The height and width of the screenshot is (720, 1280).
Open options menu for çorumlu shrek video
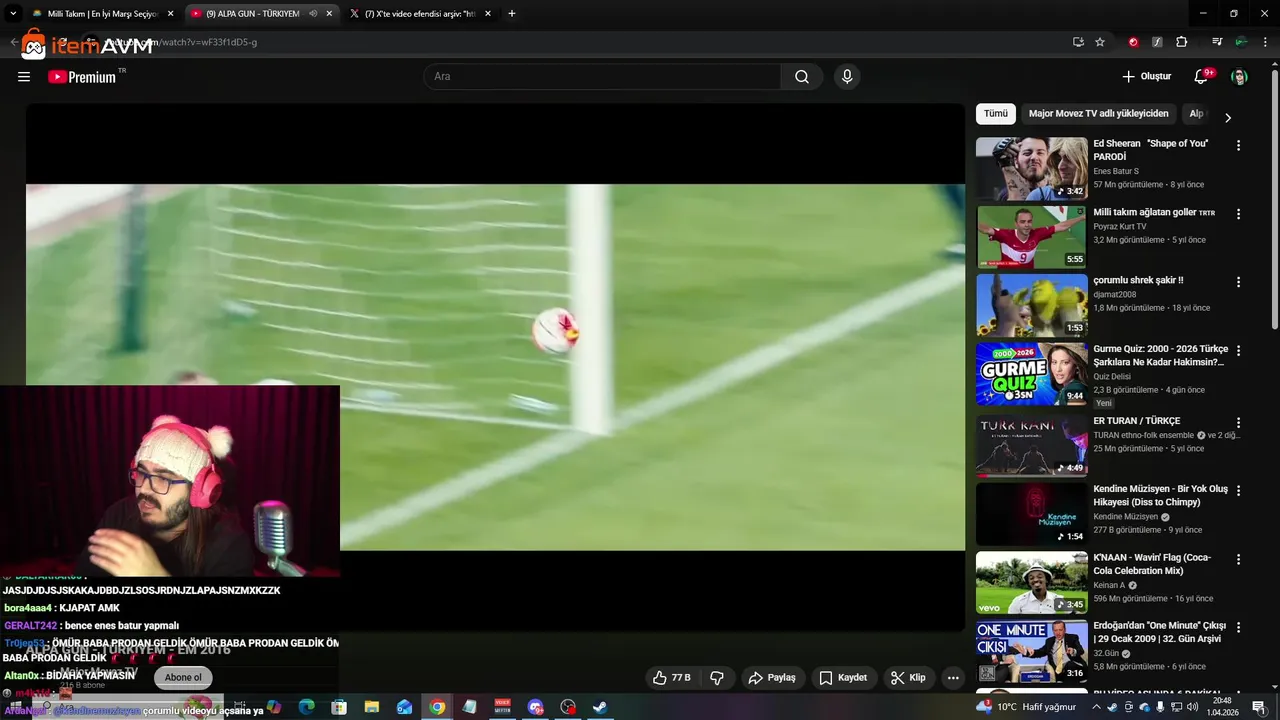point(1238,282)
